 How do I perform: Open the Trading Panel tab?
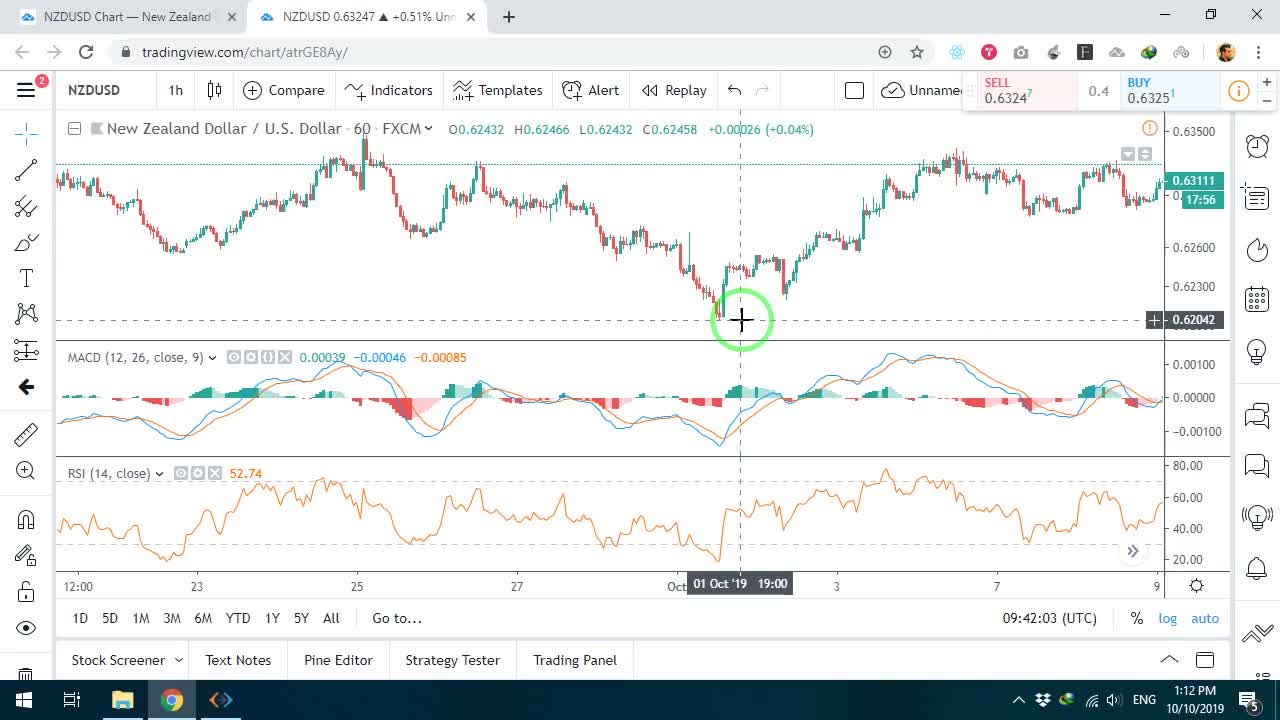pyautogui.click(x=575, y=660)
